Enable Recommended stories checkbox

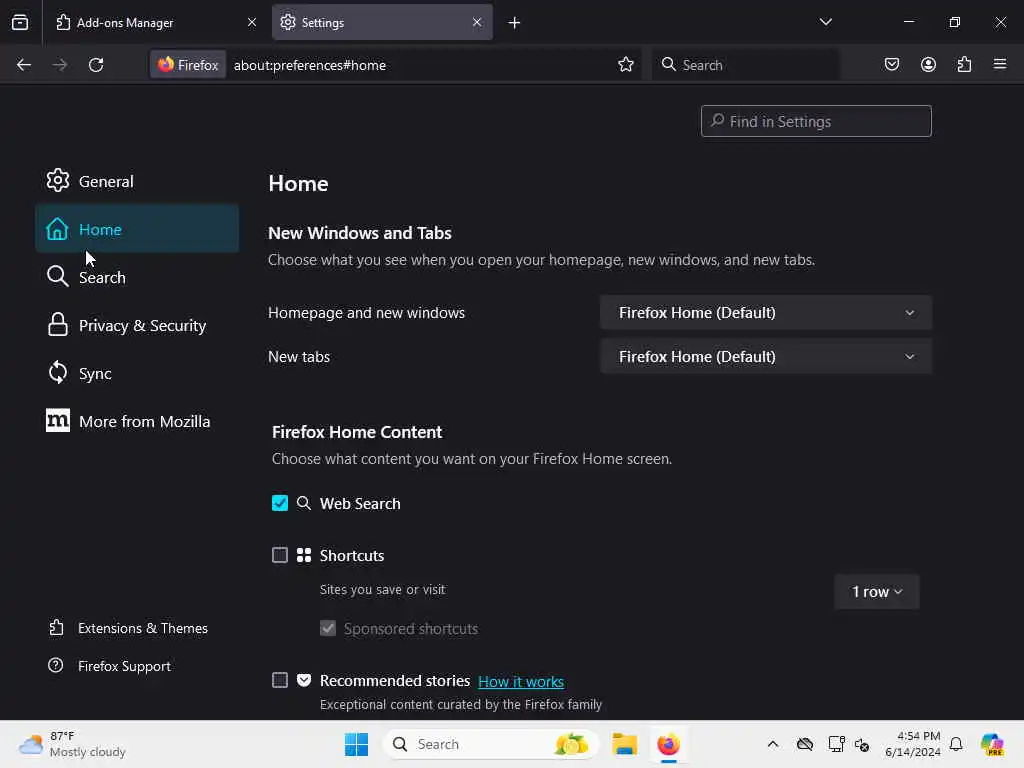(x=280, y=680)
